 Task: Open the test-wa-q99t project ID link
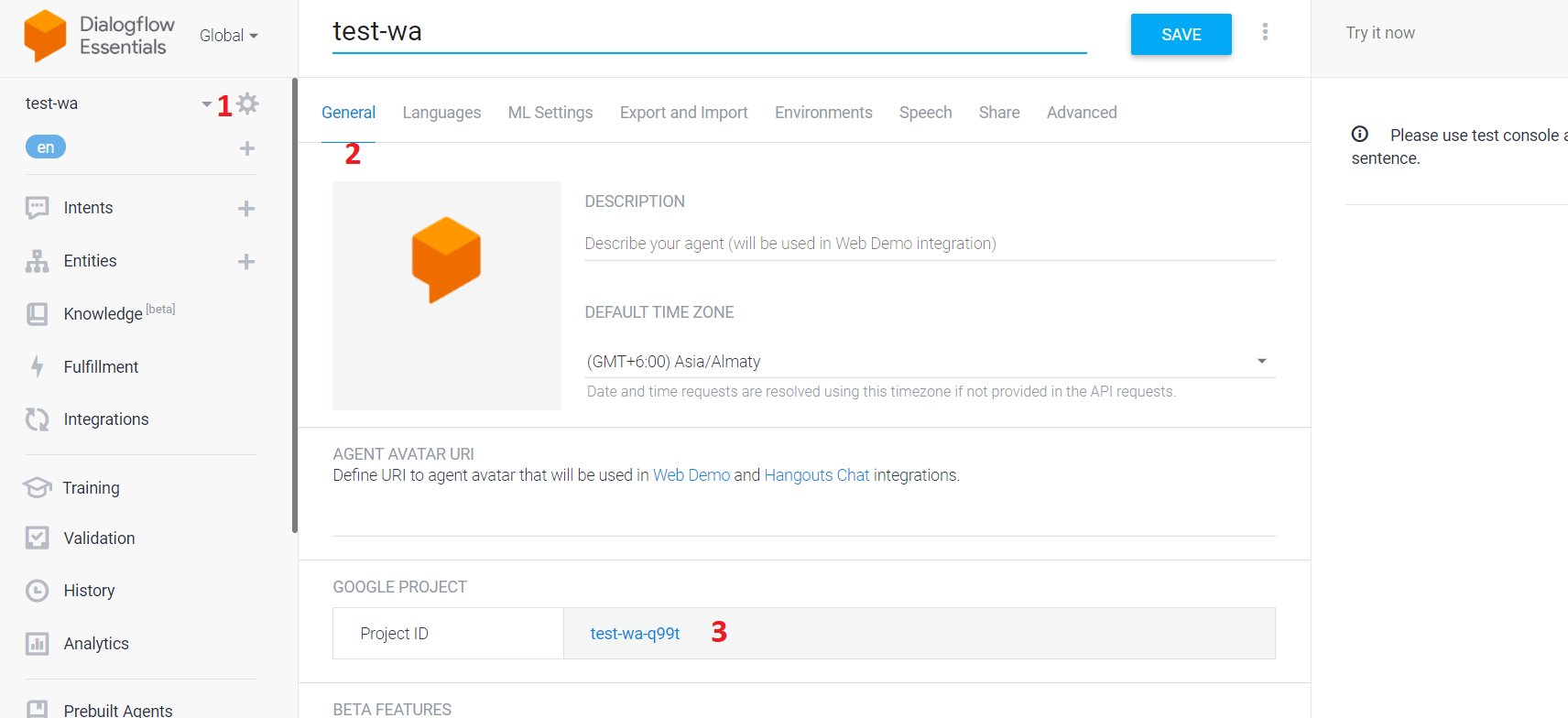(635, 634)
